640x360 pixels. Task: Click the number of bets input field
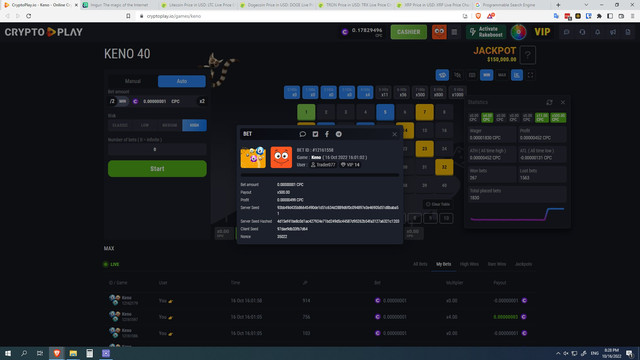157,150
